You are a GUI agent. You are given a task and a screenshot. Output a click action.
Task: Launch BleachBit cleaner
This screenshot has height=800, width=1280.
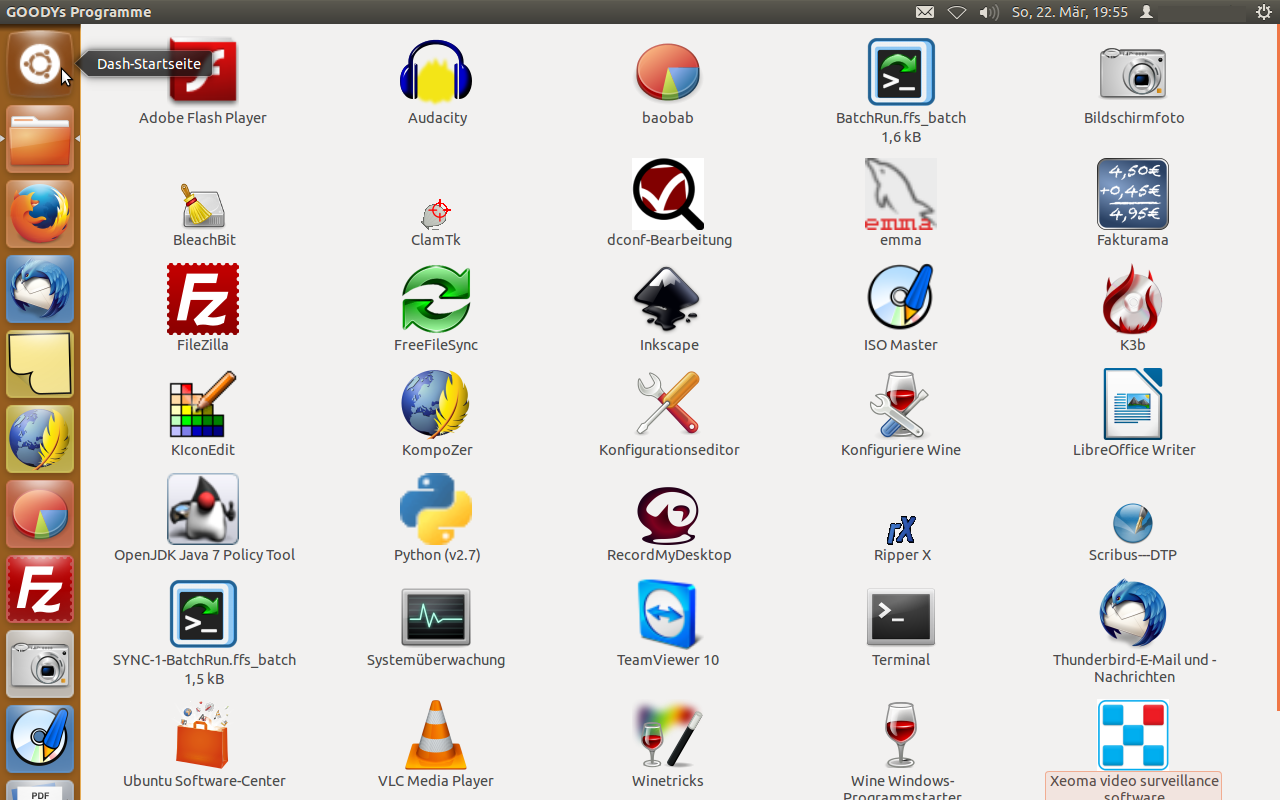tap(204, 206)
